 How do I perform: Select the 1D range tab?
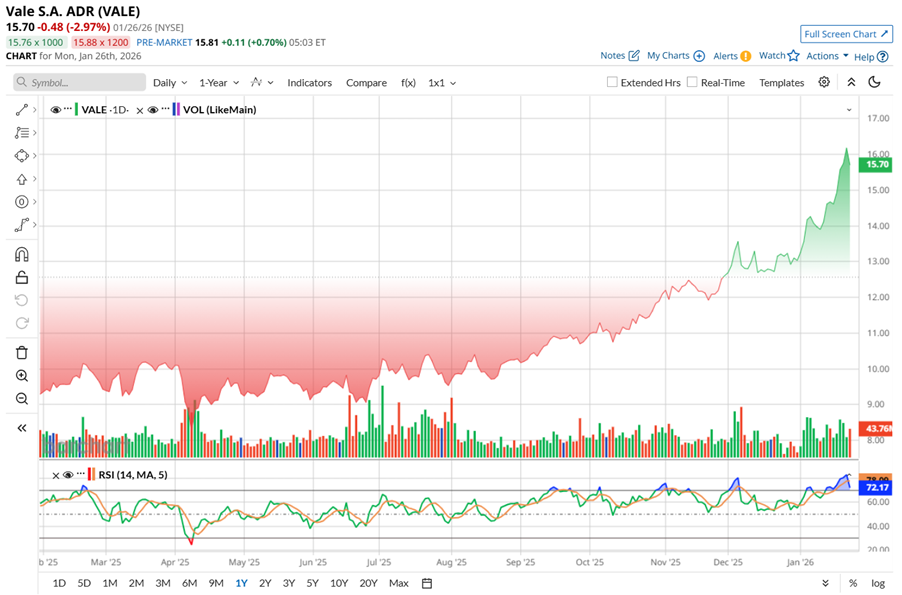59,583
